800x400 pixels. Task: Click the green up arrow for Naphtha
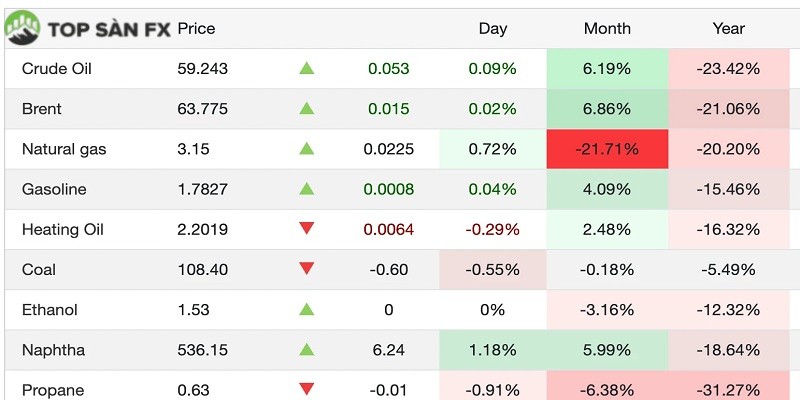[307, 350]
